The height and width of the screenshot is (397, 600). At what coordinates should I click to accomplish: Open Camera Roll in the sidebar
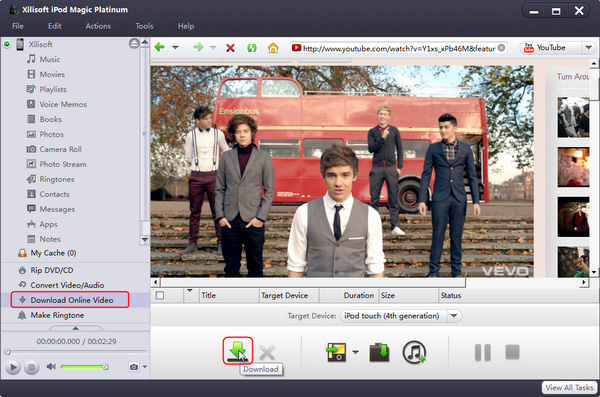(x=60, y=149)
